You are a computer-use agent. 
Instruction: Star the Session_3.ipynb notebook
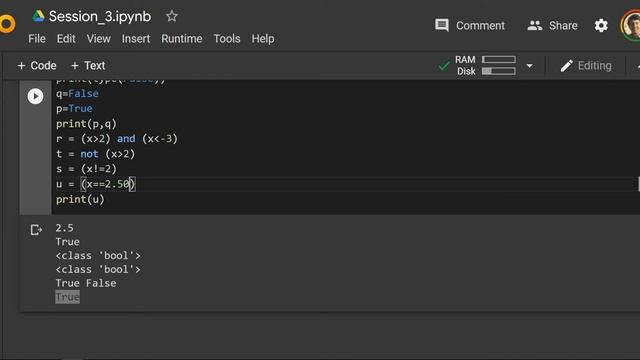pos(172,16)
